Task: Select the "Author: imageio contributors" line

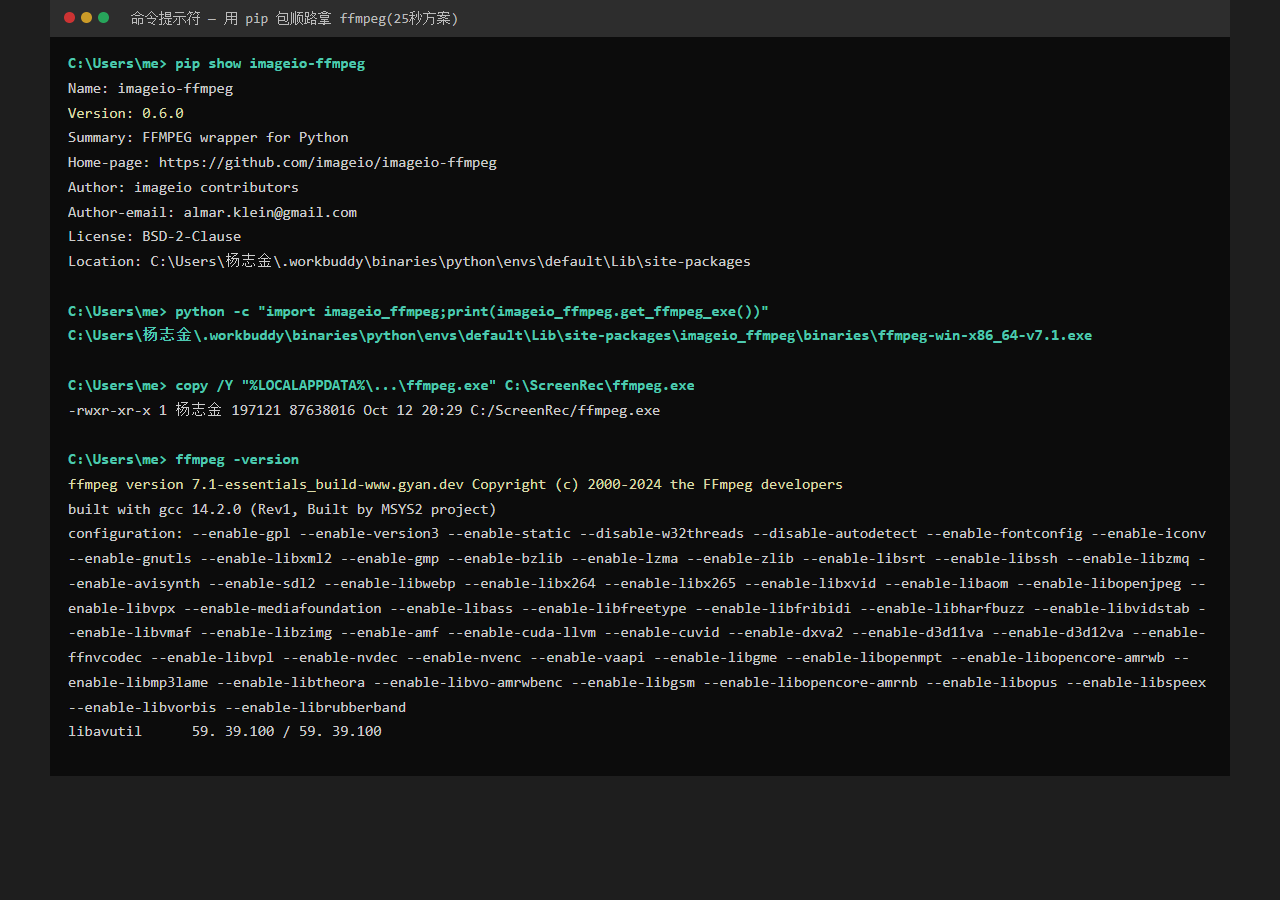Action: coord(183,187)
